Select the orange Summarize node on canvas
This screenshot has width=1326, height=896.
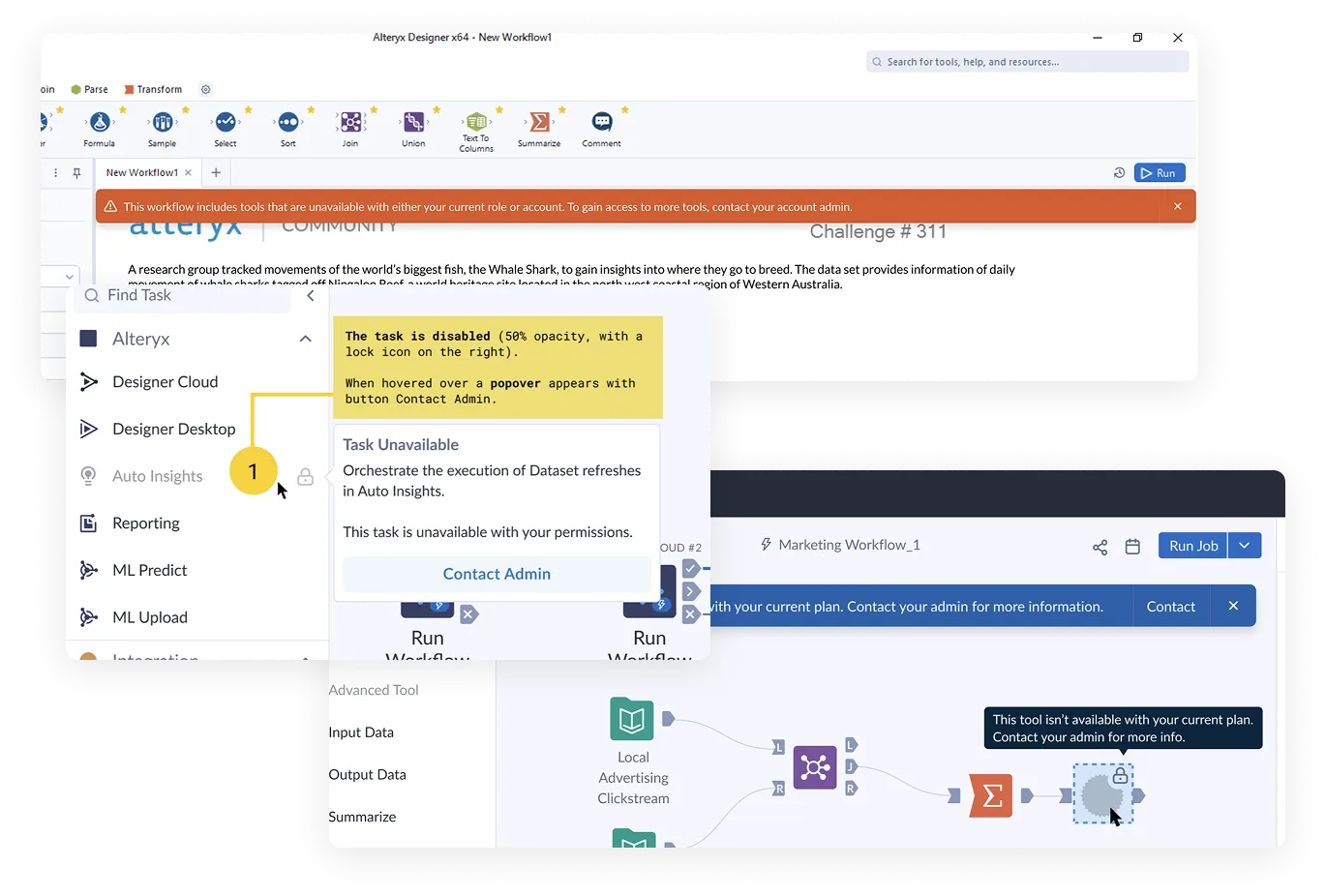click(x=991, y=795)
